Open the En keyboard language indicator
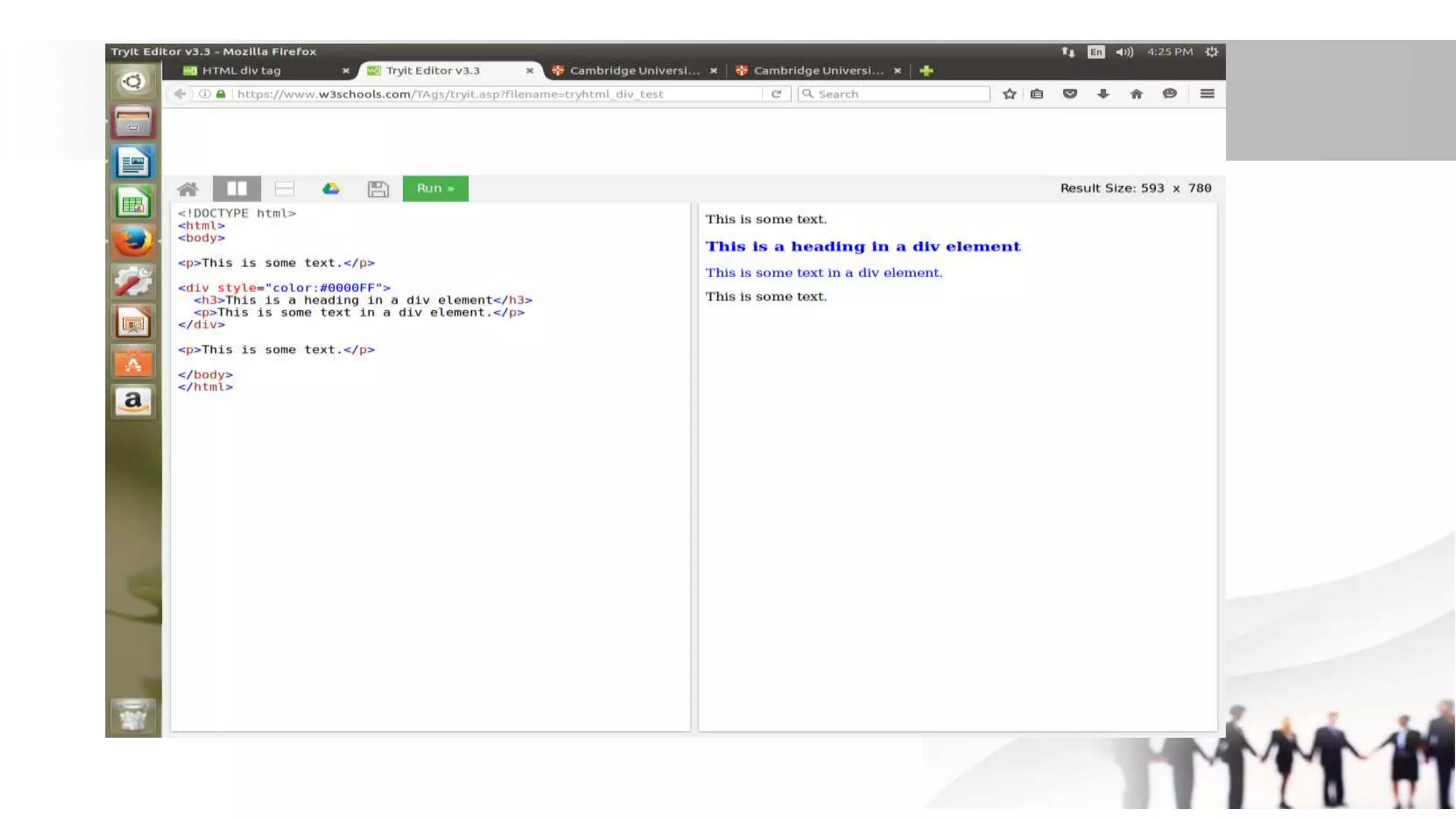Viewport: 1456px width, 819px height. pyautogui.click(x=1096, y=52)
